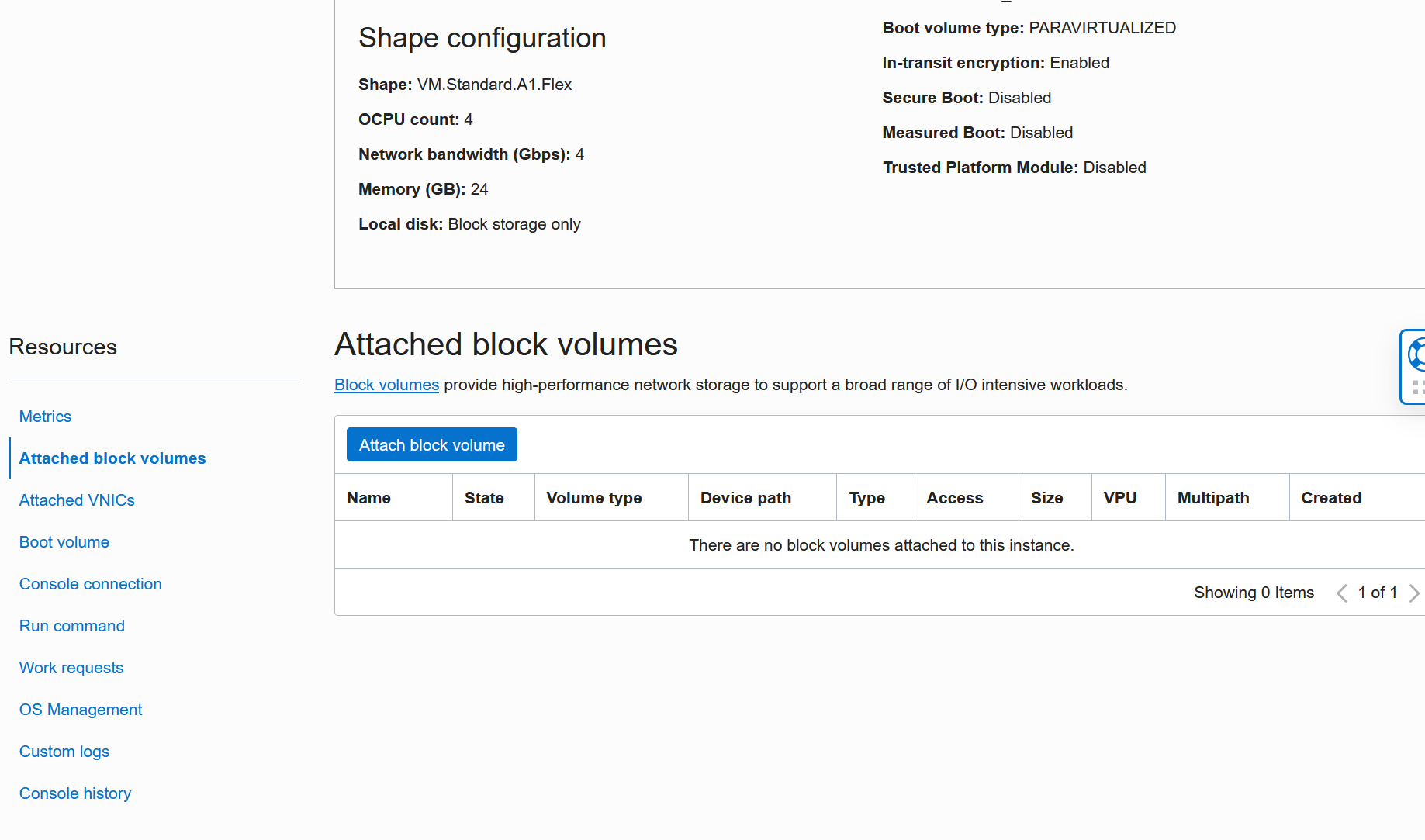Image resolution: width=1425 pixels, height=840 pixels.
Task: Sort the table by State column
Action: 483,497
